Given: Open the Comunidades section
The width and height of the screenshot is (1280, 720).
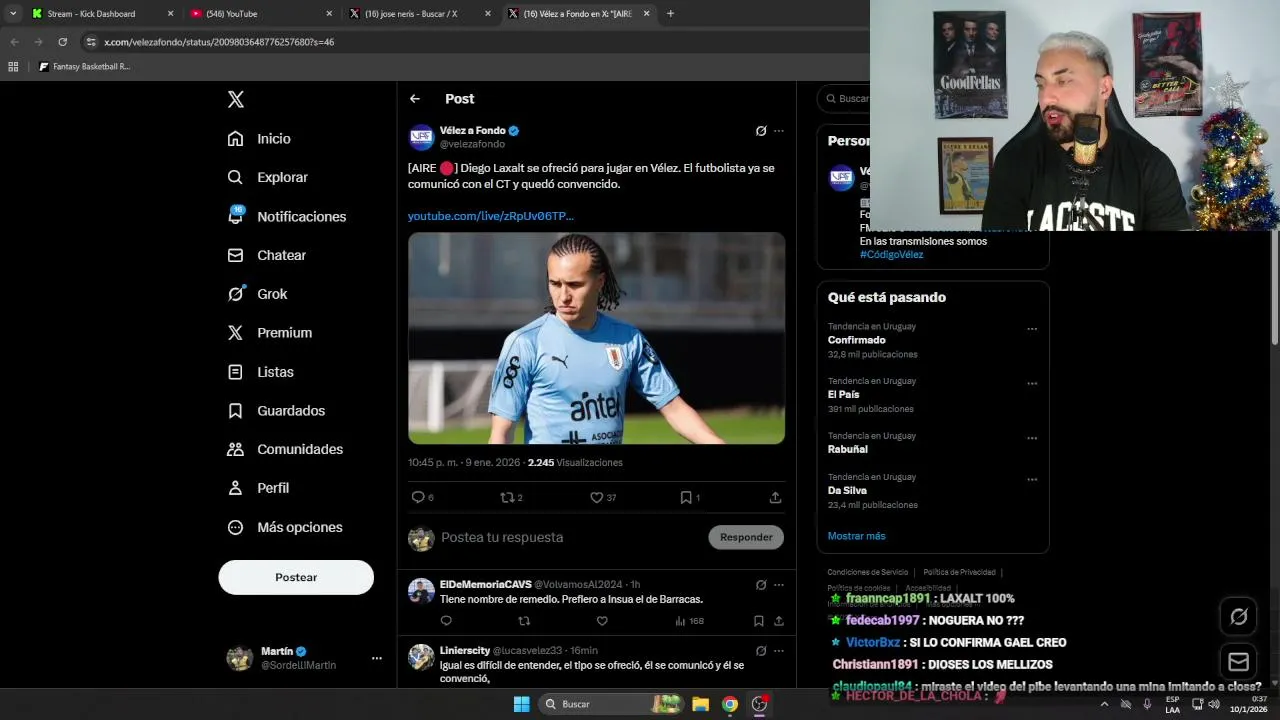Looking at the screenshot, I should 285,449.
